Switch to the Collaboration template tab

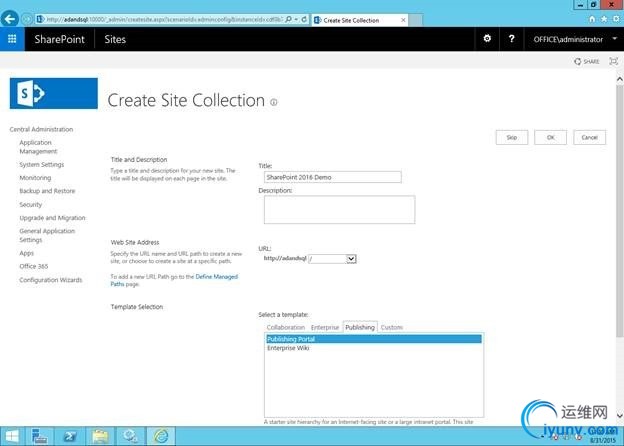click(286, 327)
